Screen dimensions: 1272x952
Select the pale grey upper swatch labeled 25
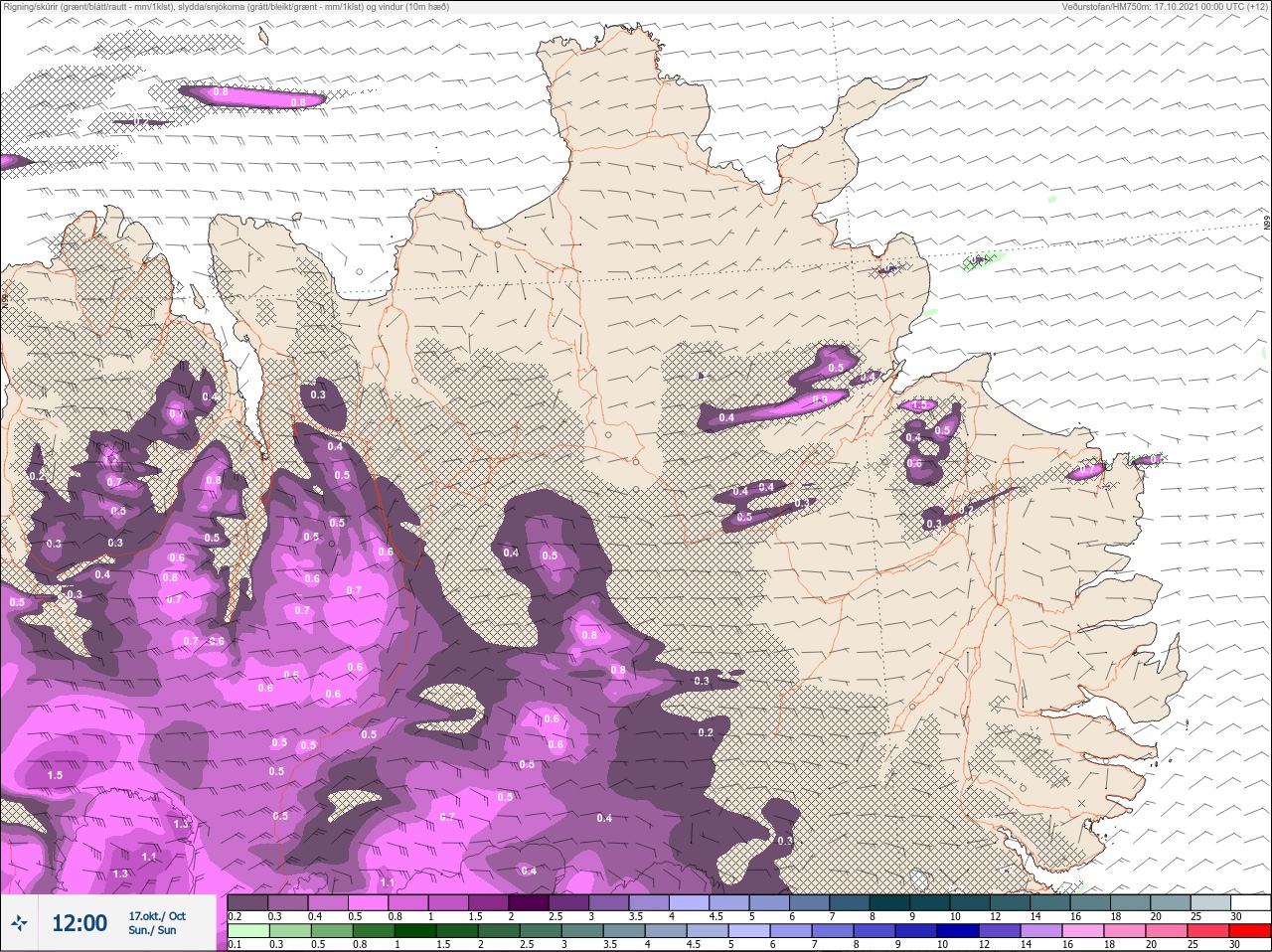pyautogui.click(x=1209, y=902)
